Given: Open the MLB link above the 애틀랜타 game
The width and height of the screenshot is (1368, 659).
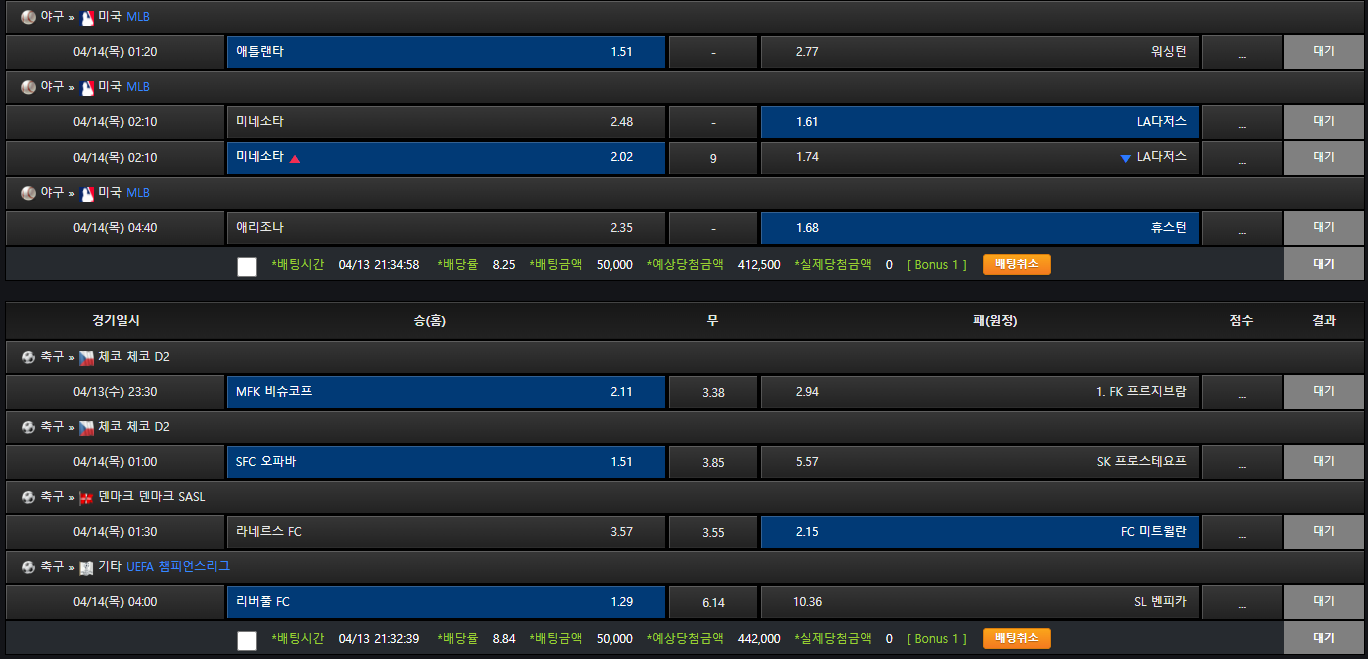Looking at the screenshot, I should pyautogui.click(x=138, y=17).
